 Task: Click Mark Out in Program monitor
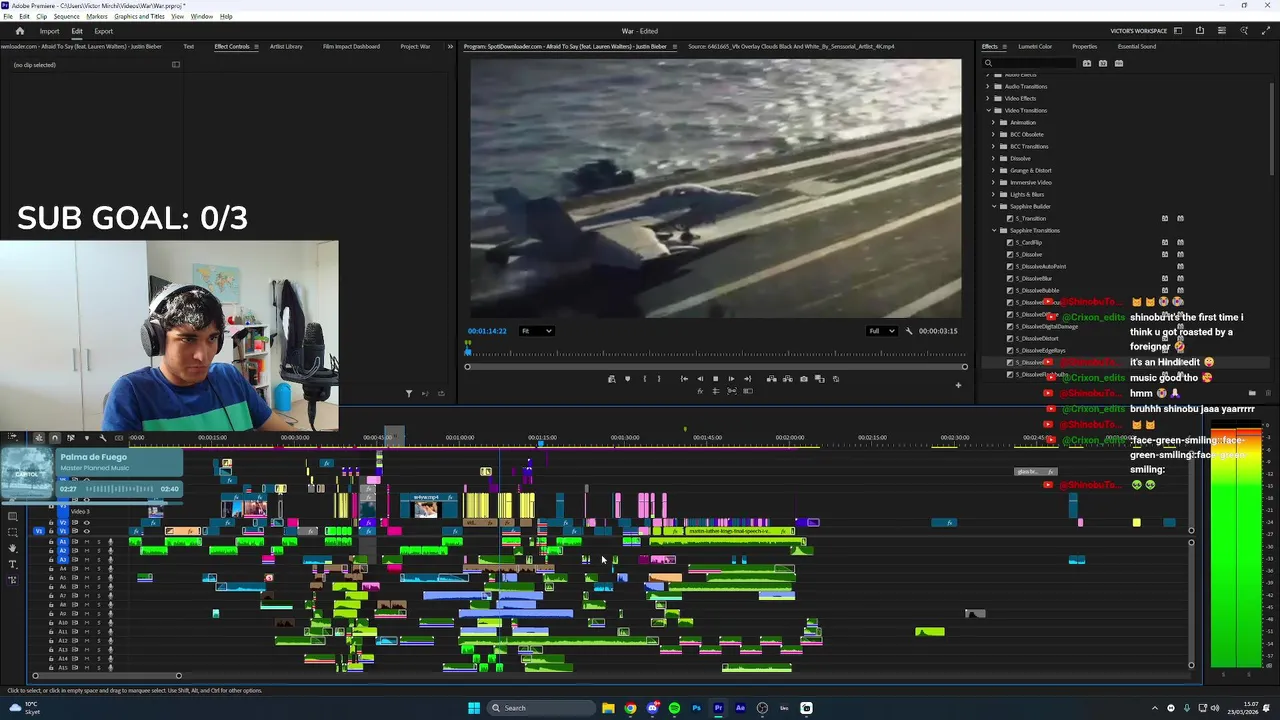659,379
